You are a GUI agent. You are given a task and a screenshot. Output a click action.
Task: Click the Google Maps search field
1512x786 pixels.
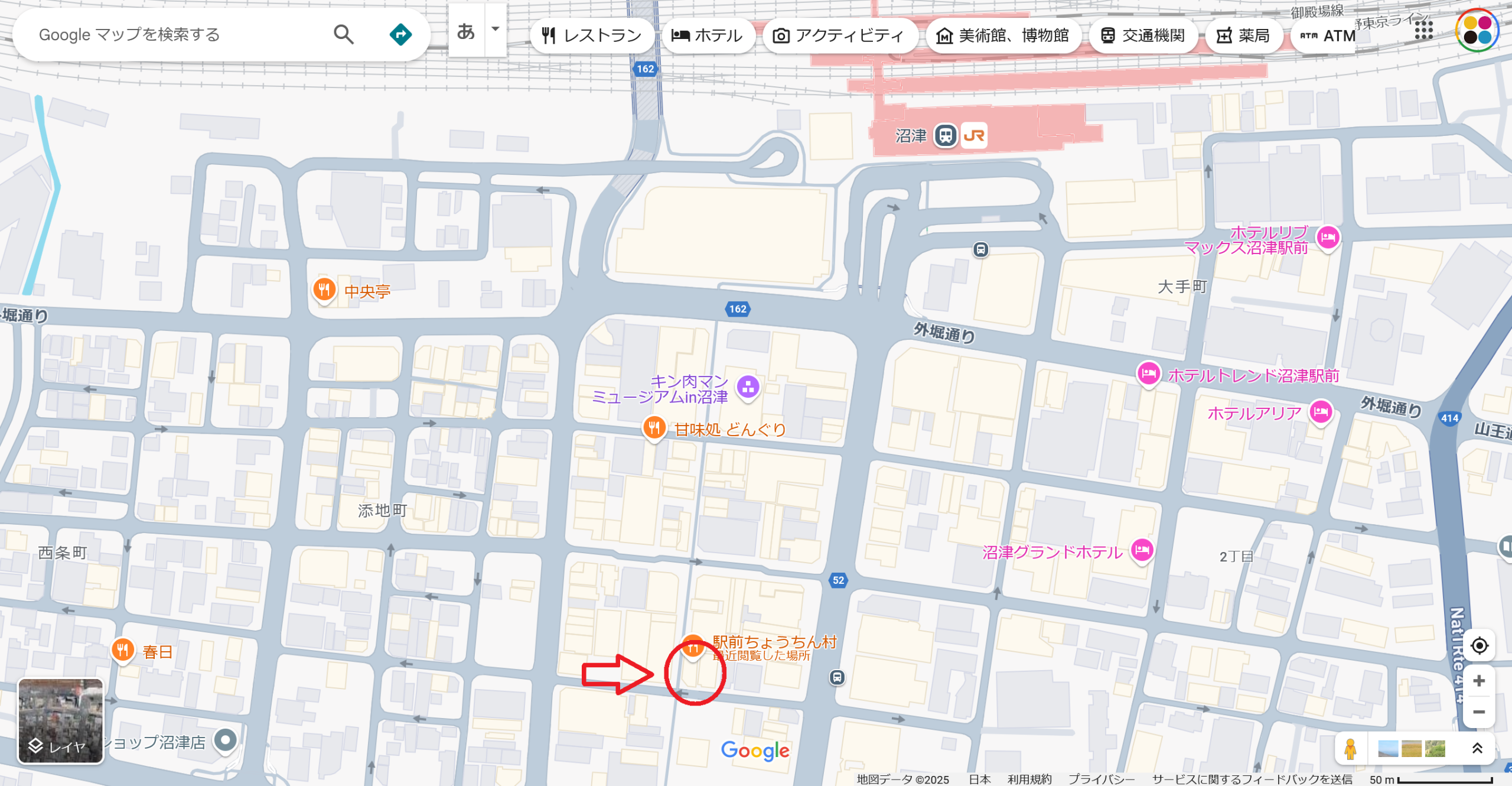tap(177, 34)
